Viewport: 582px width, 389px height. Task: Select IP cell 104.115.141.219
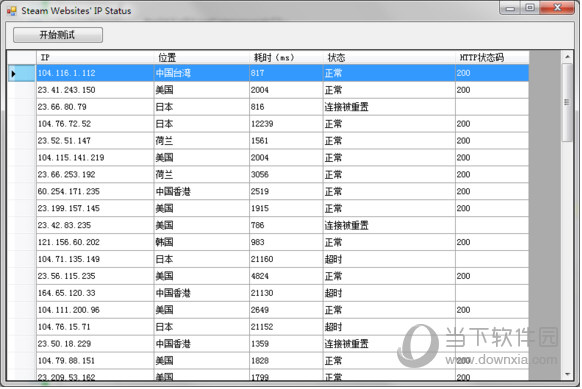pos(95,158)
